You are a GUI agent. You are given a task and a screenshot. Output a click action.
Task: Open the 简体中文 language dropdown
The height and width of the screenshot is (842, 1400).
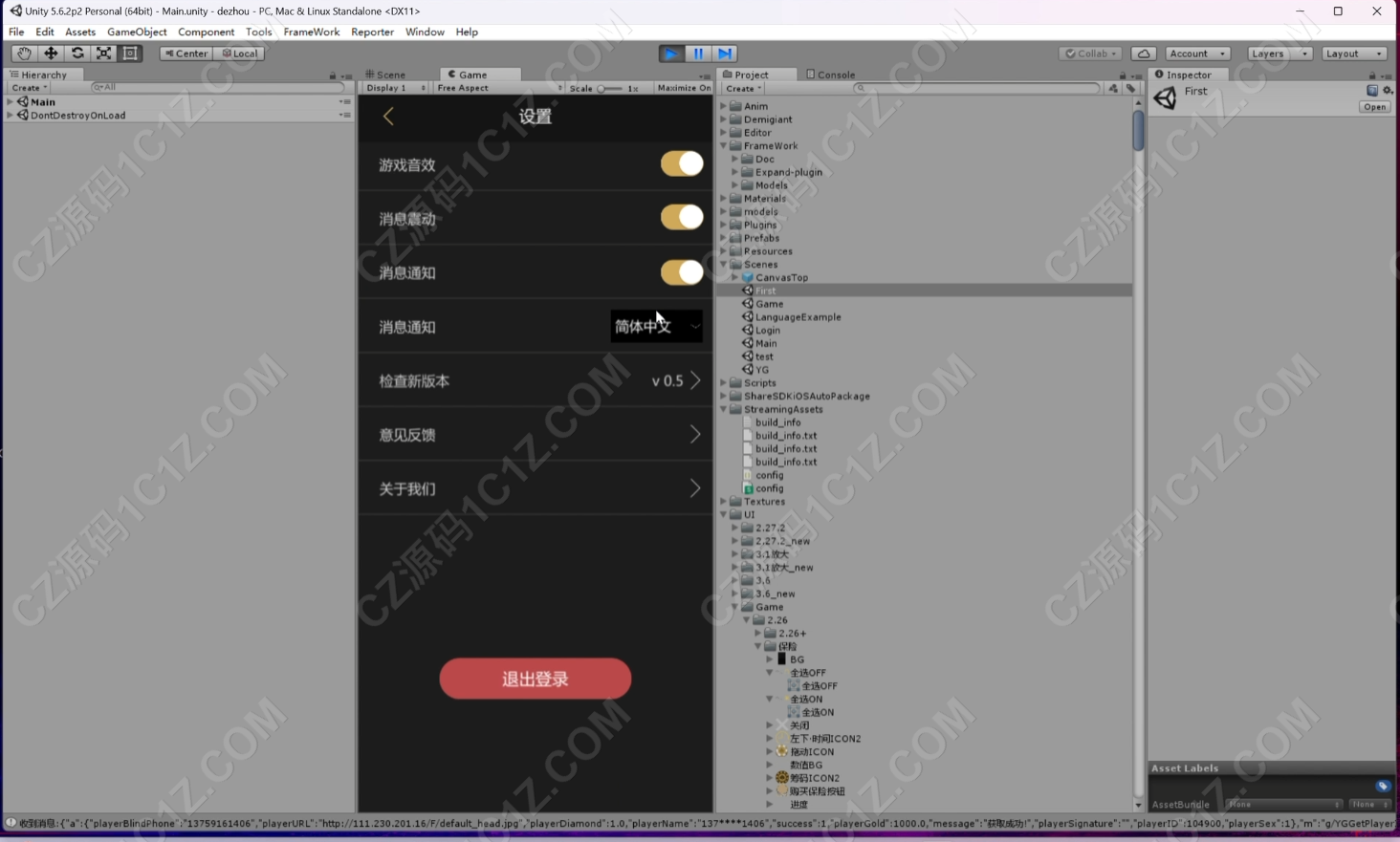pyautogui.click(x=657, y=326)
